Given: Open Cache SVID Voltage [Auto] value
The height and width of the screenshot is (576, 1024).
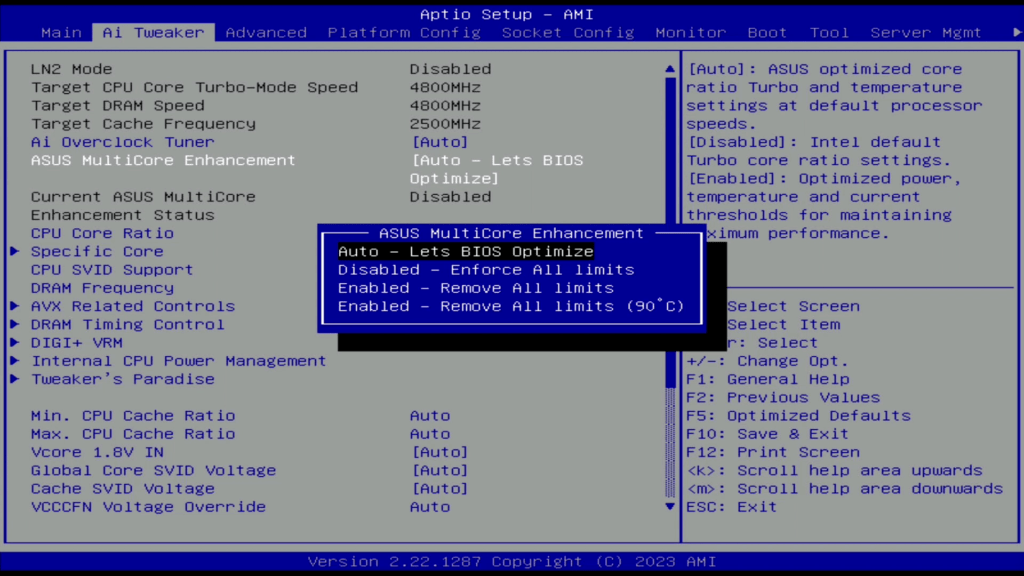Looking at the screenshot, I should [440, 488].
